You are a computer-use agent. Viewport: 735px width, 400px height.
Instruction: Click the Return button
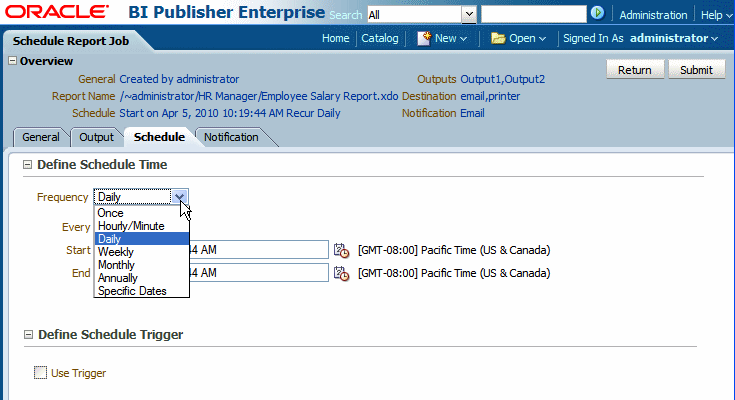point(635,69)
